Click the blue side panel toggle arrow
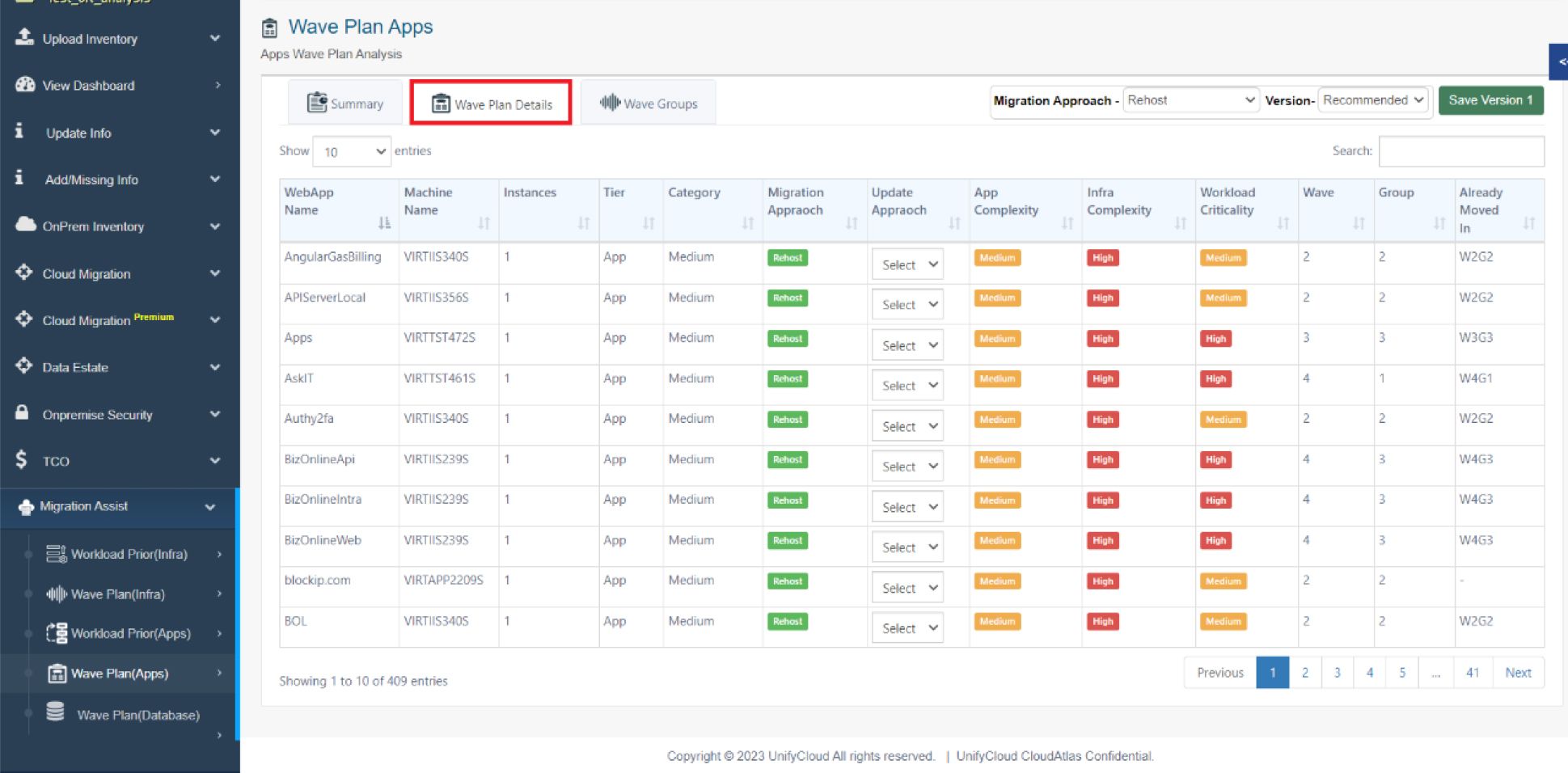Viewport: 1568px width, 773px height. coord(1559,61)
